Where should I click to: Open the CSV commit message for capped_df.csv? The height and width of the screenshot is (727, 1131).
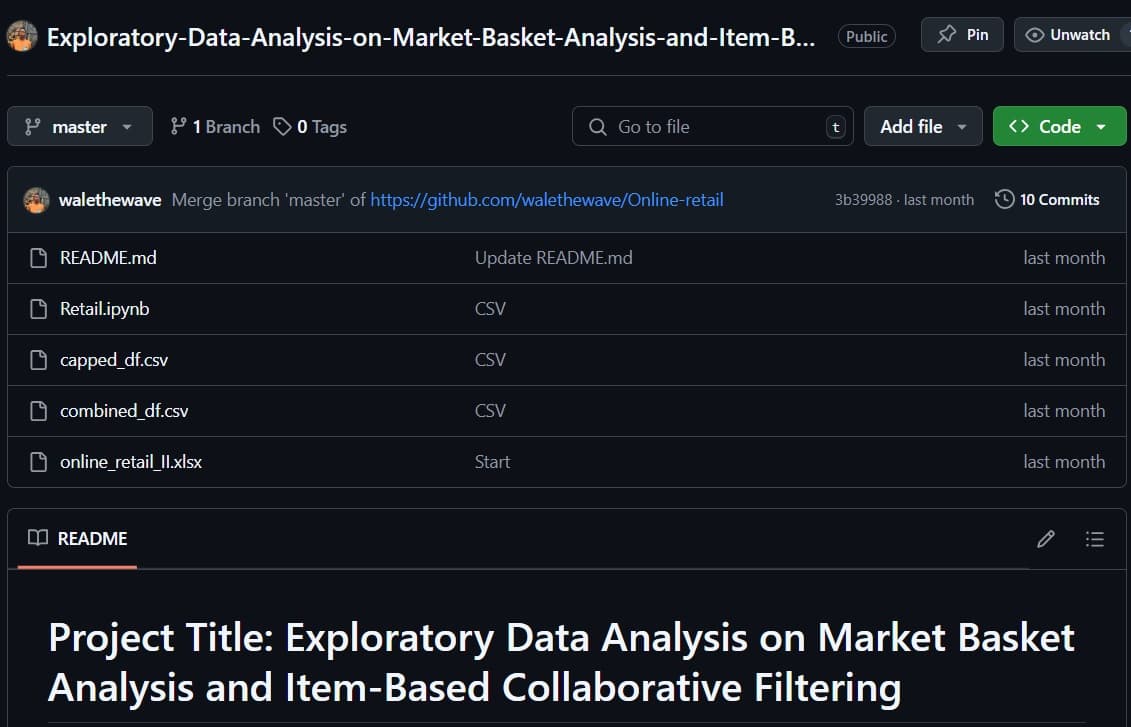coord(490,360)
